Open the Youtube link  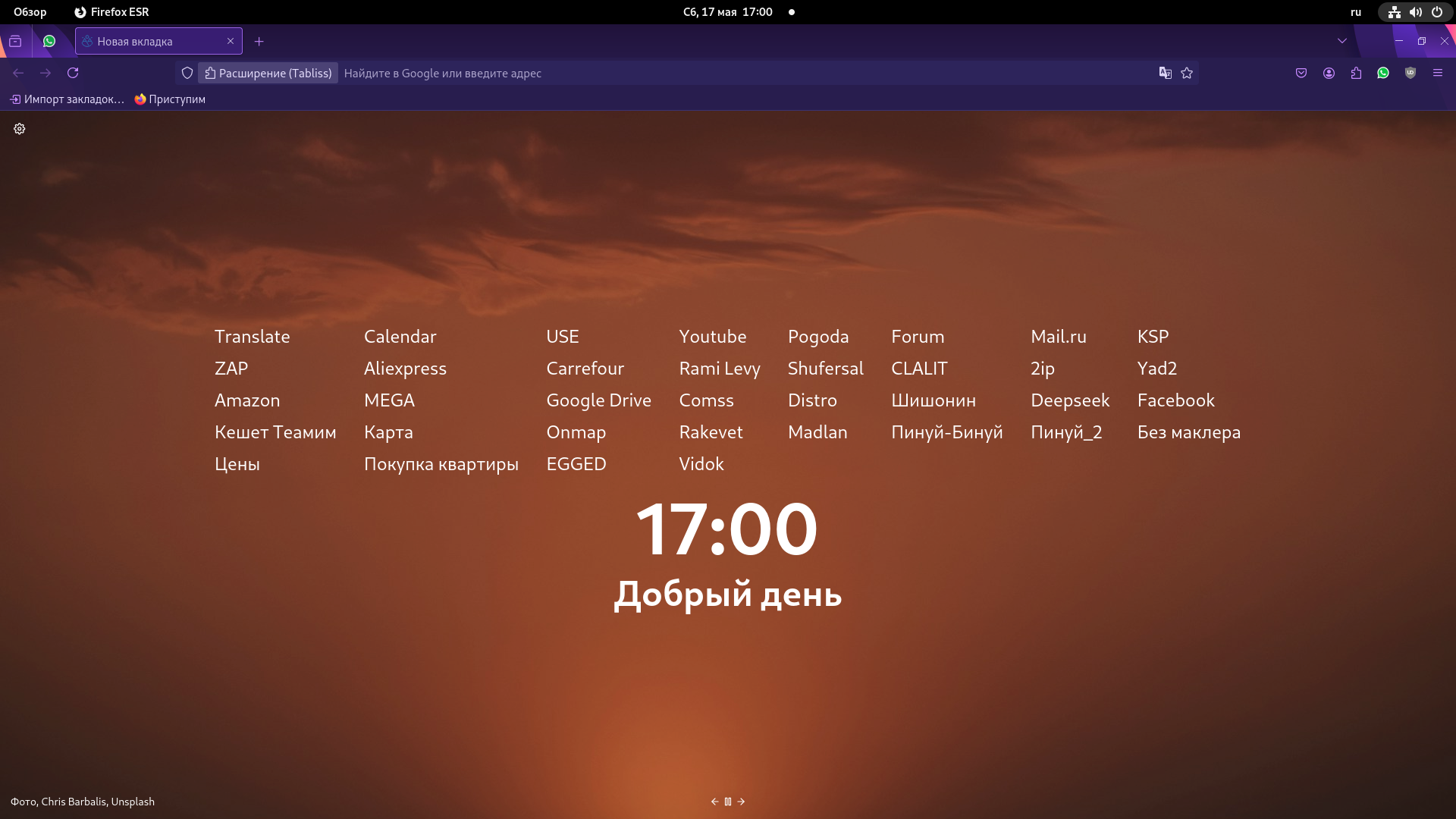713,337
